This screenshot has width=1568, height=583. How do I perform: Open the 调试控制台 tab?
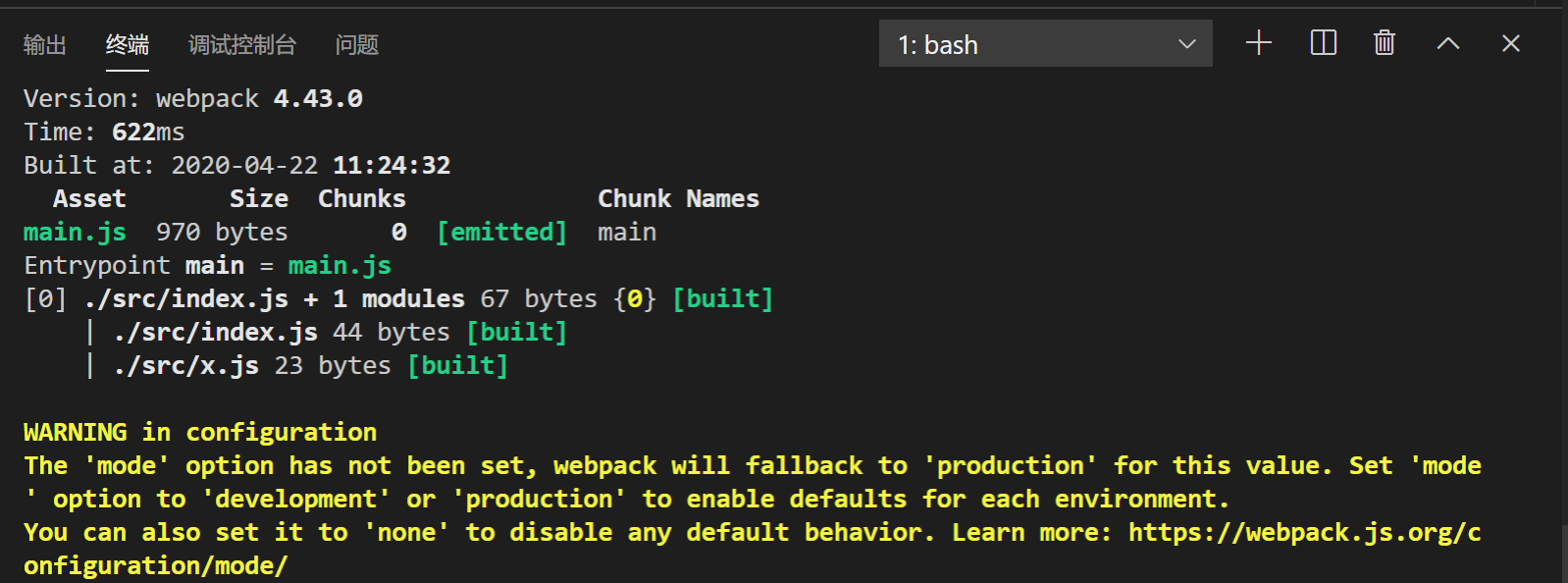[x=242, y=45]
